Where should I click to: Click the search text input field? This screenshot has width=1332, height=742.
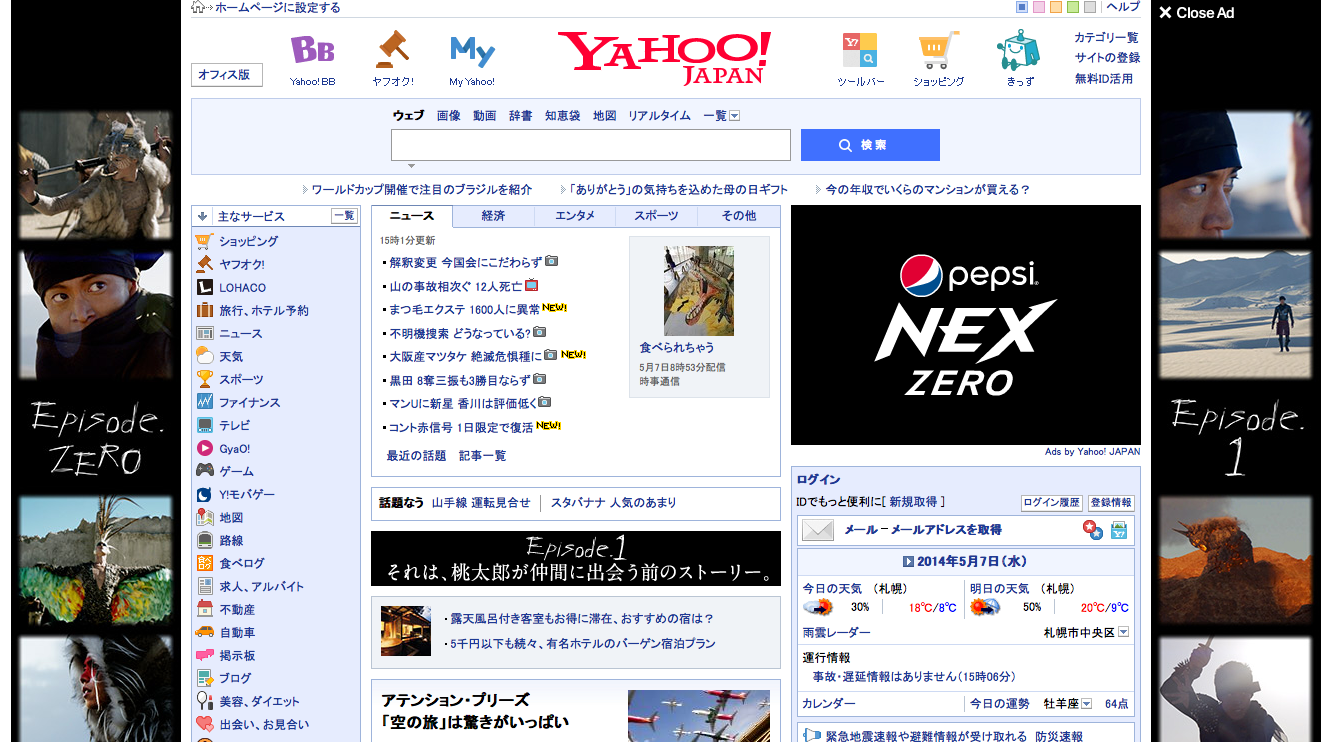click(590, 145)
